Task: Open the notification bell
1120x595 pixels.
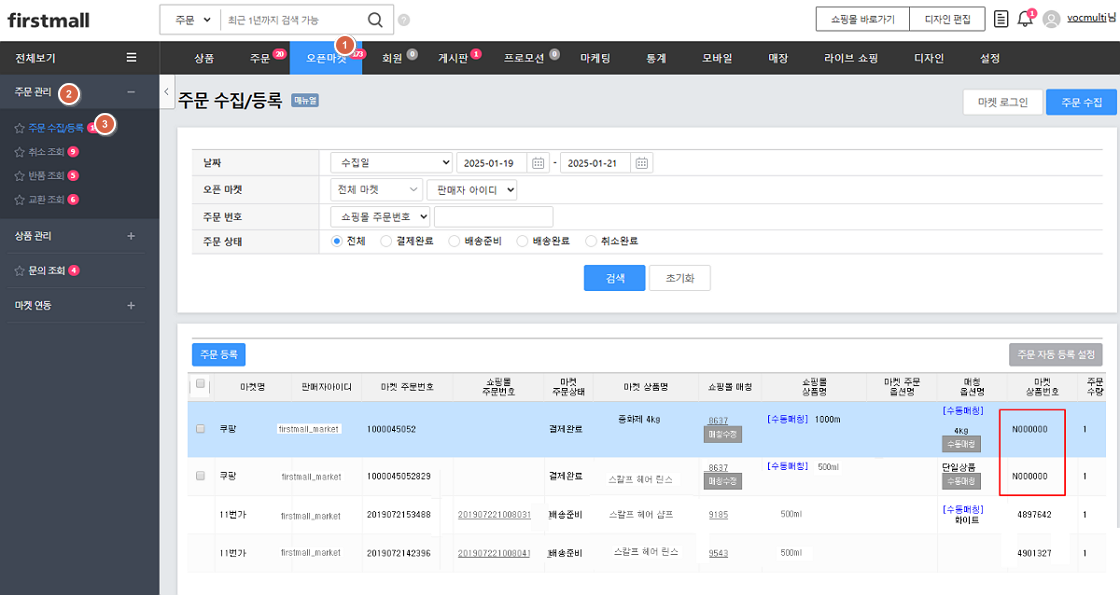Action: (1025, 19)
